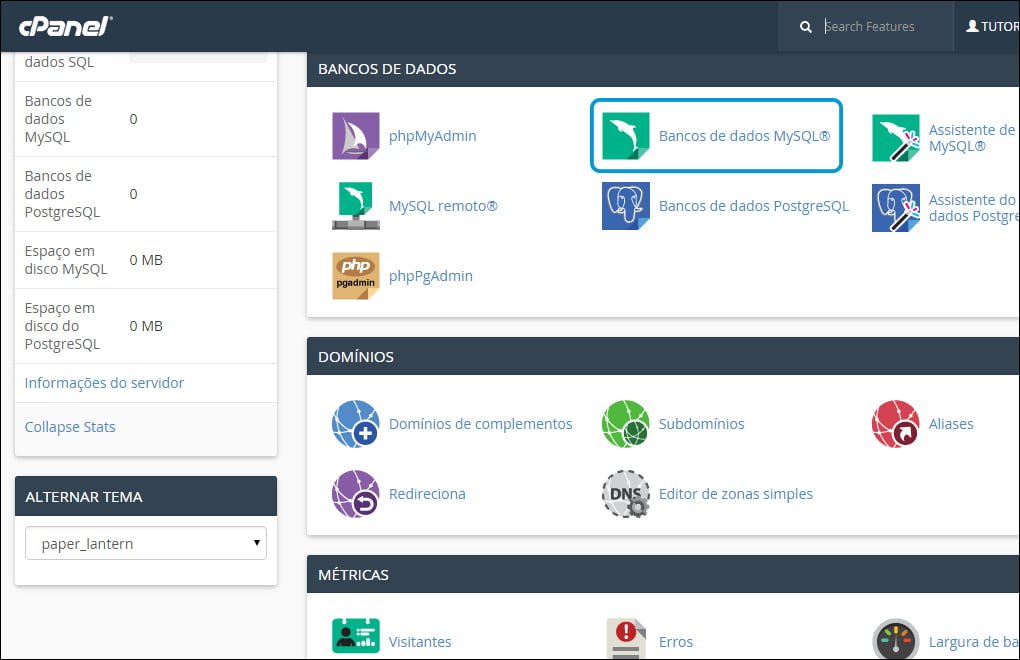Screen dimensions: 1020x660
Task: Click the phpPgAdmin text link
Action: tap(431, 276)
